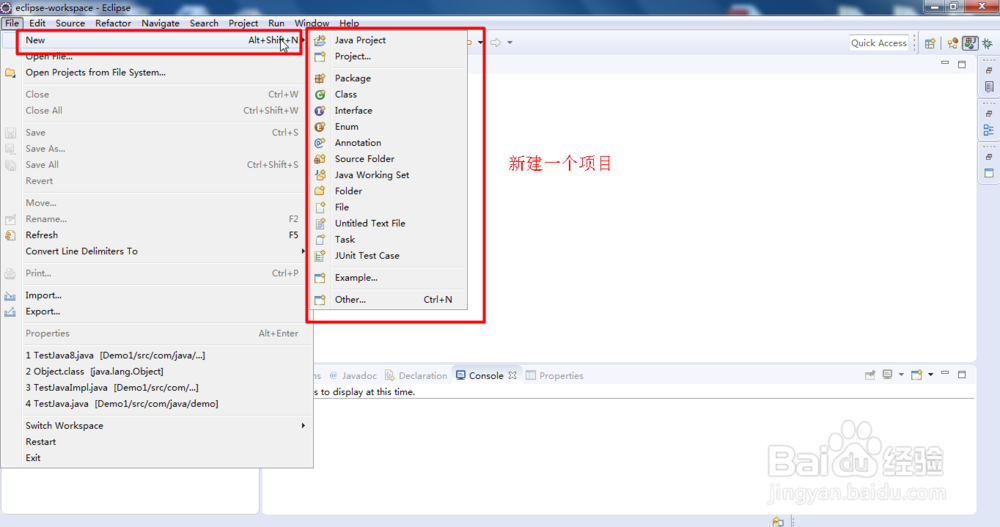Click the Java Project icon in New submenu
Screen dimensions: 1000x527
320,40
